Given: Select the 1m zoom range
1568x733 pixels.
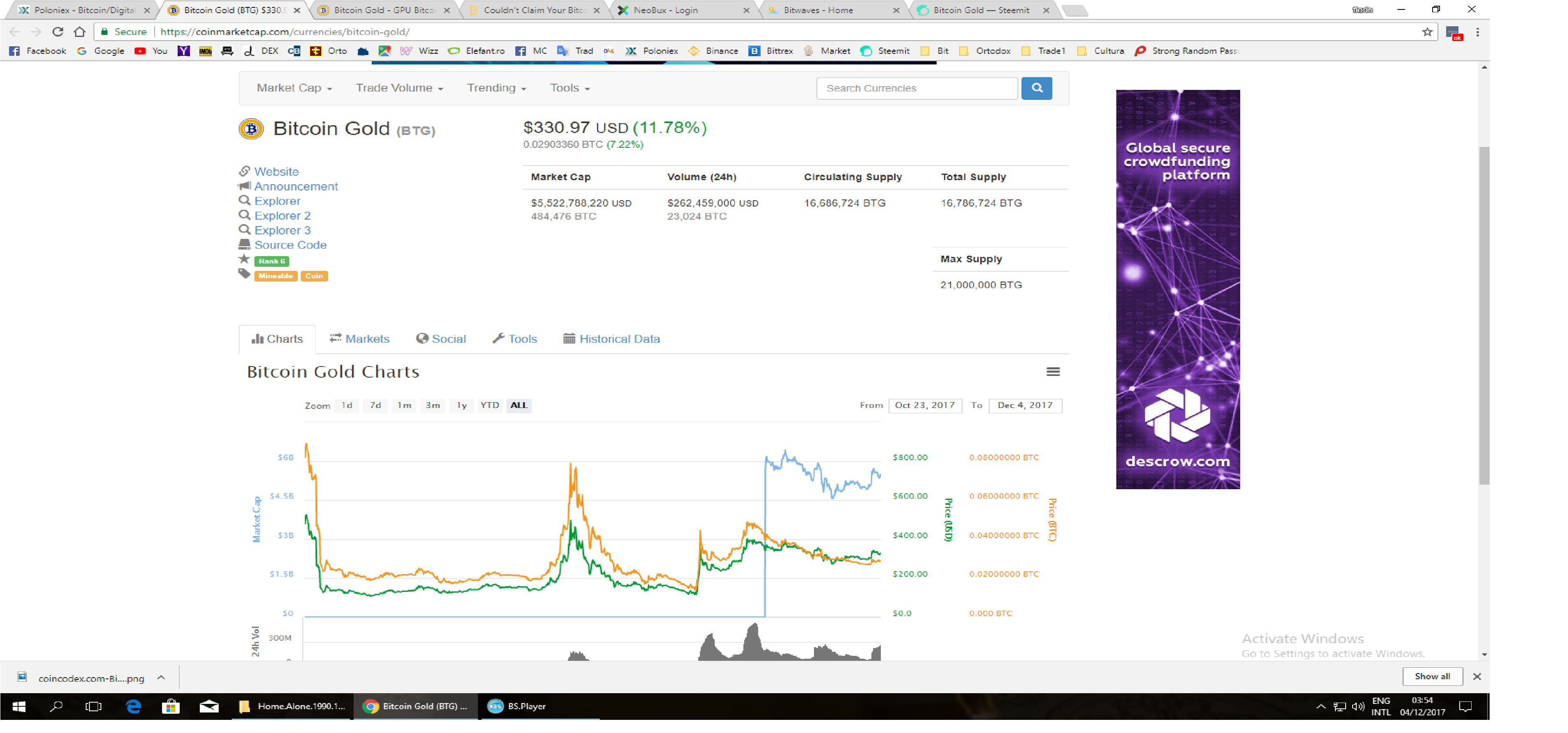Looking at the screenshot, I should (404, 405).
